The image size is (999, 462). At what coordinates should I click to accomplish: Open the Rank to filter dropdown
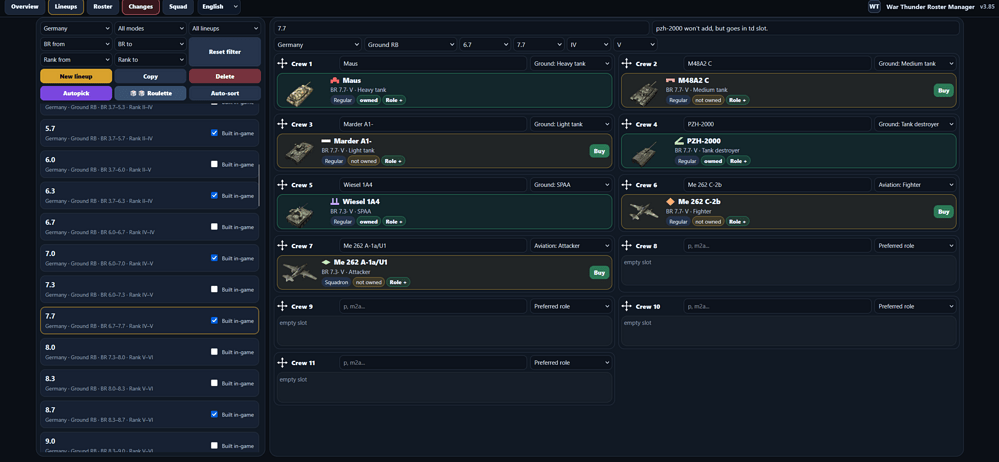[150, 60]
